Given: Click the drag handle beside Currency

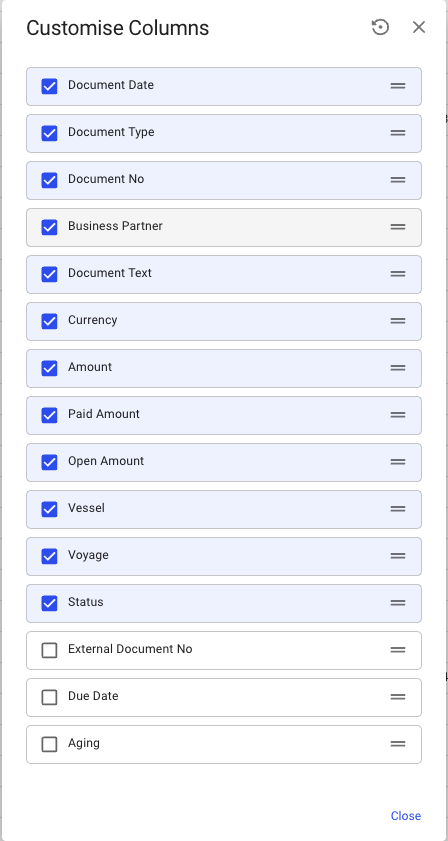Looking at the screenshot, I should (398, 321).
